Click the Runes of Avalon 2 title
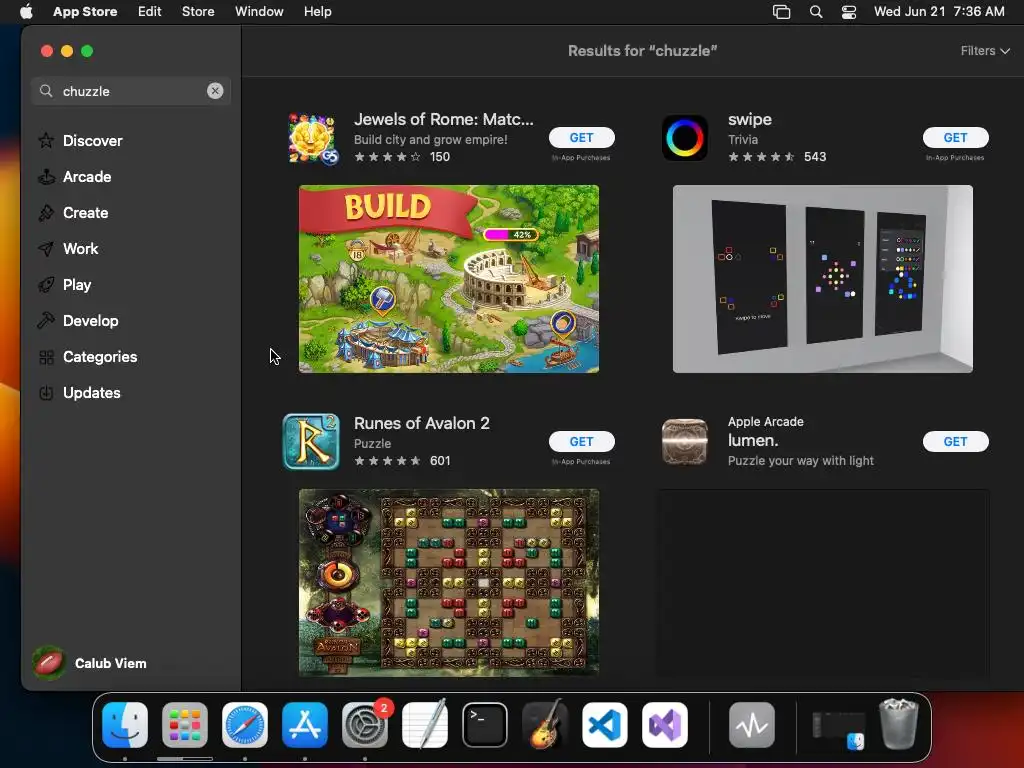1024x768 pixels. click(421, 423)
